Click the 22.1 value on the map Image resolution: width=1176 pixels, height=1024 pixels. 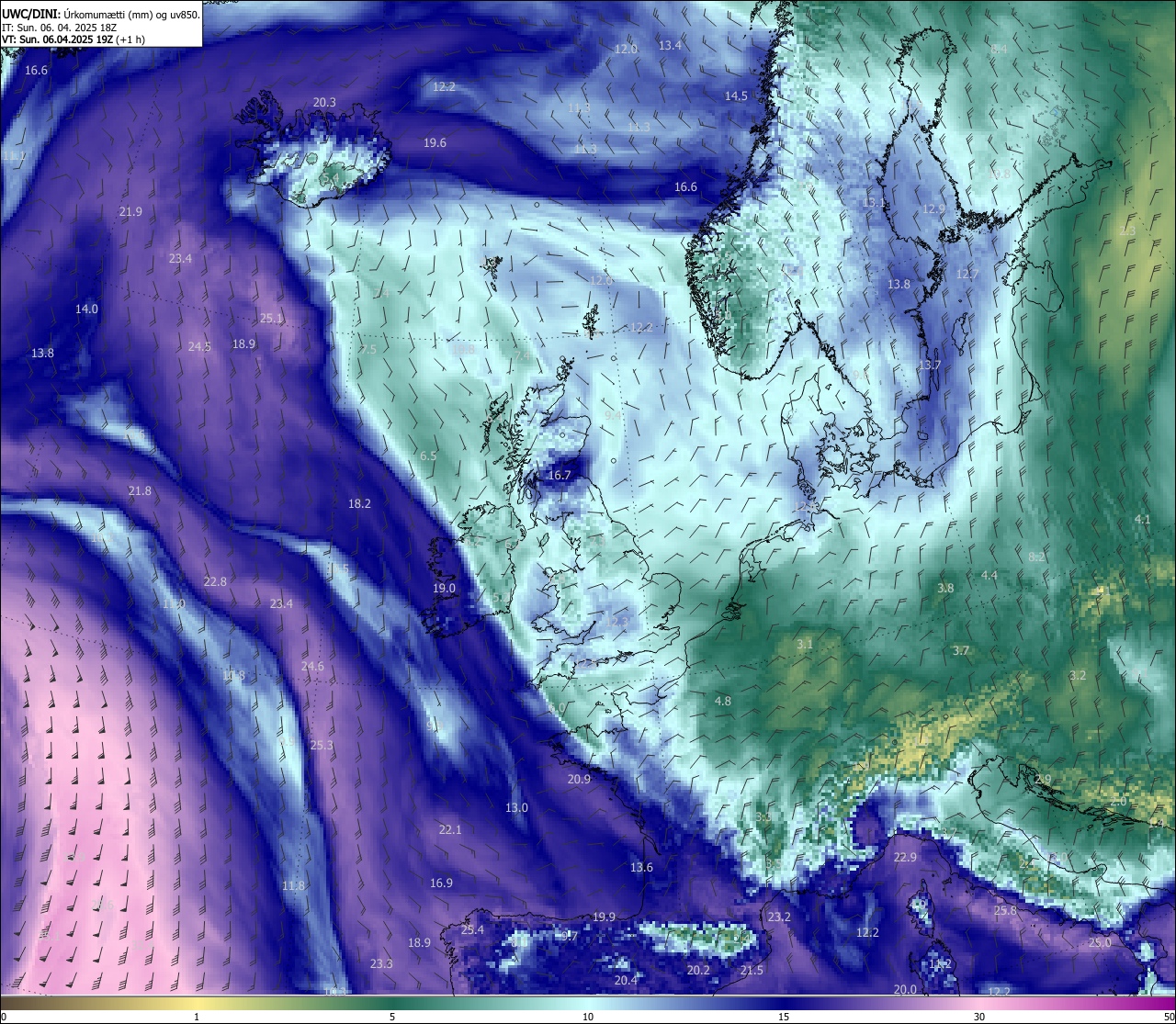click(x=449, y=830)
